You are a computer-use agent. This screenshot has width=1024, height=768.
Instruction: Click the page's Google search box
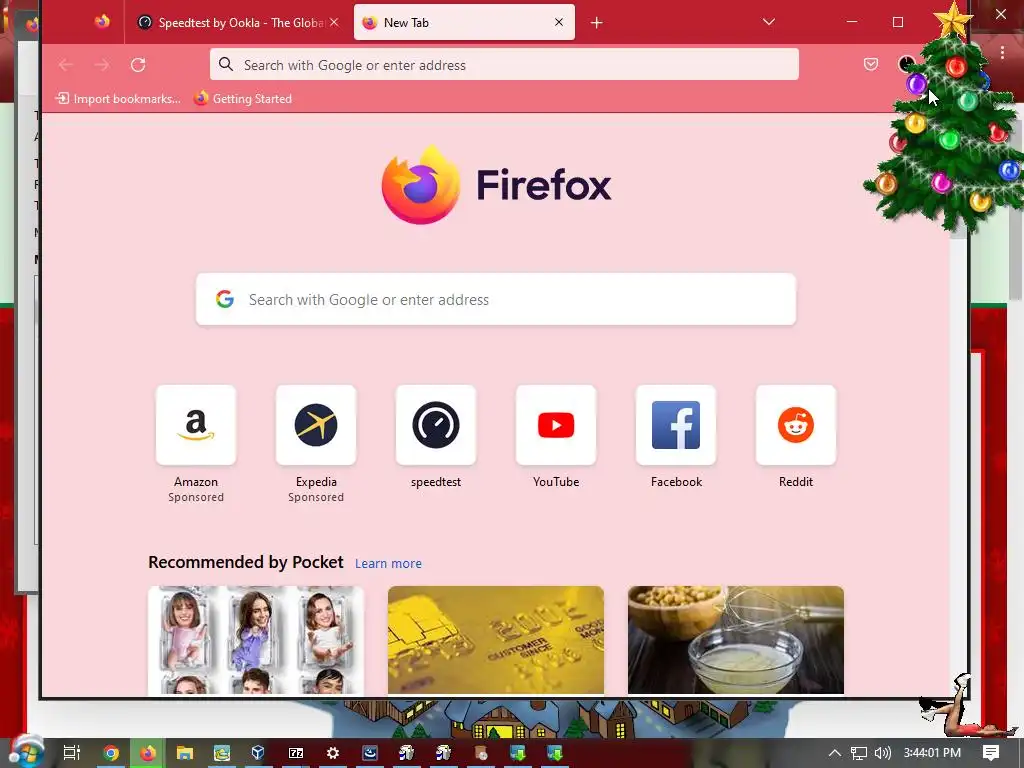click(x=496, y=299)
